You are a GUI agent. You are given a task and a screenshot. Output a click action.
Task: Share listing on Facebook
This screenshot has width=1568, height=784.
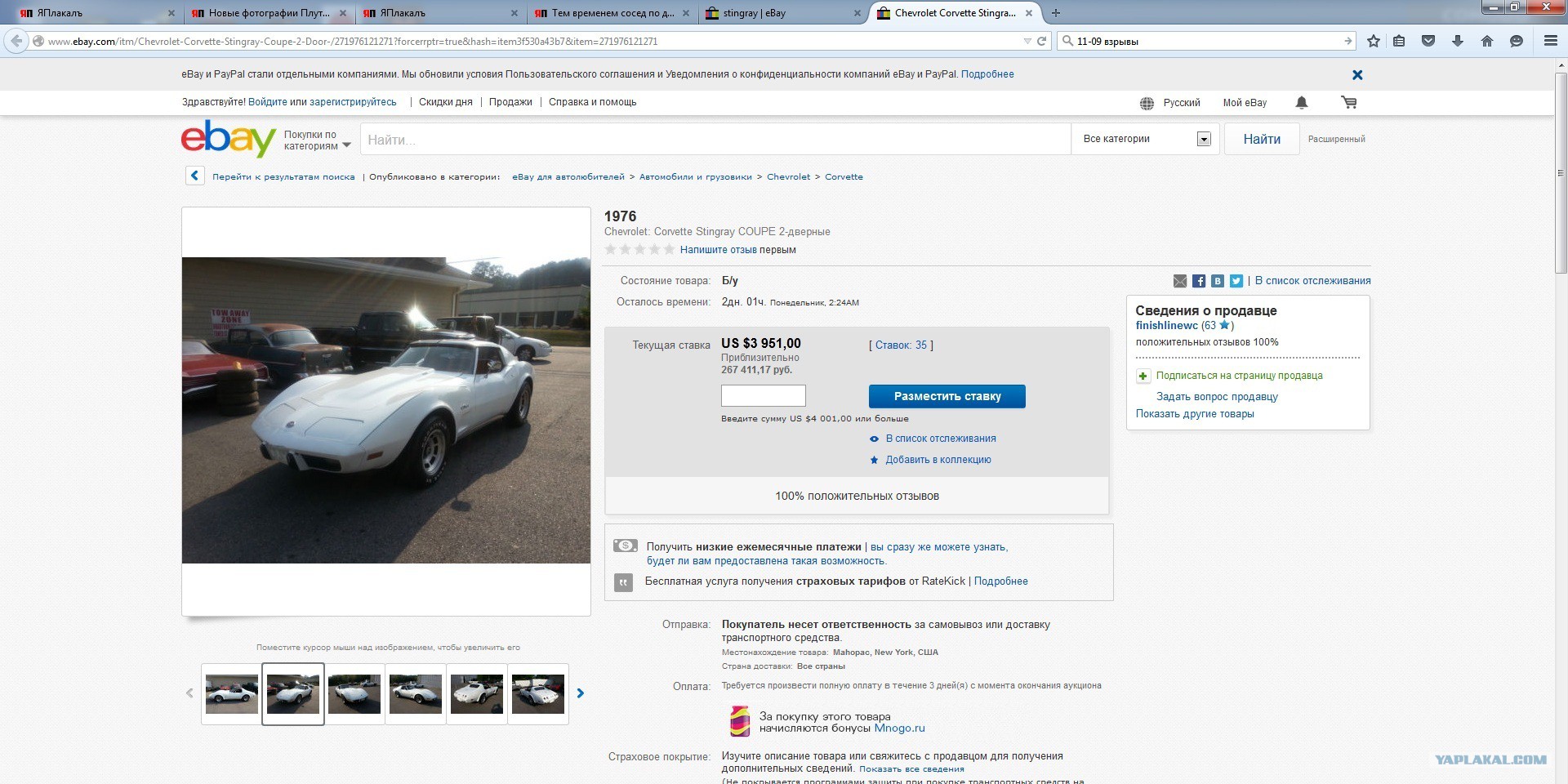[1199, 281]
